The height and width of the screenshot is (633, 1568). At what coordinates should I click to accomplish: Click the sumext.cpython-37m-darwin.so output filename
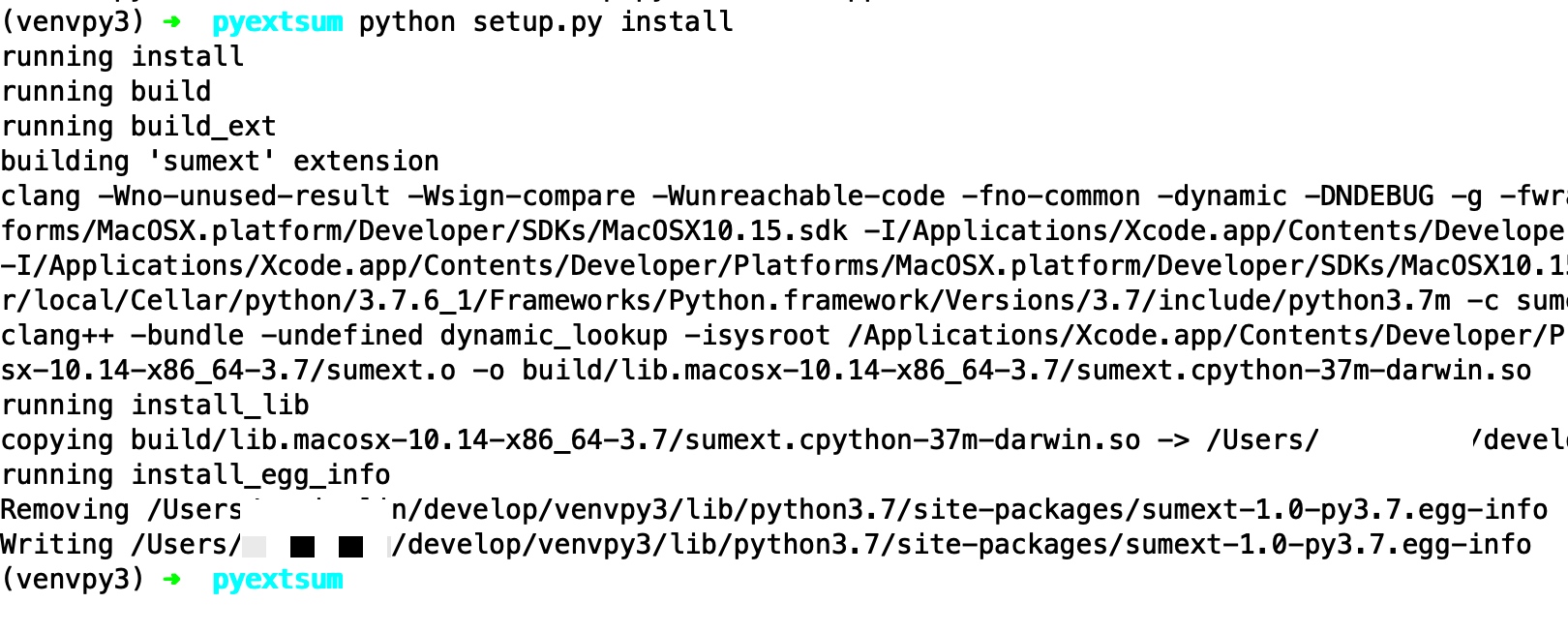[x=1304, y=371]
